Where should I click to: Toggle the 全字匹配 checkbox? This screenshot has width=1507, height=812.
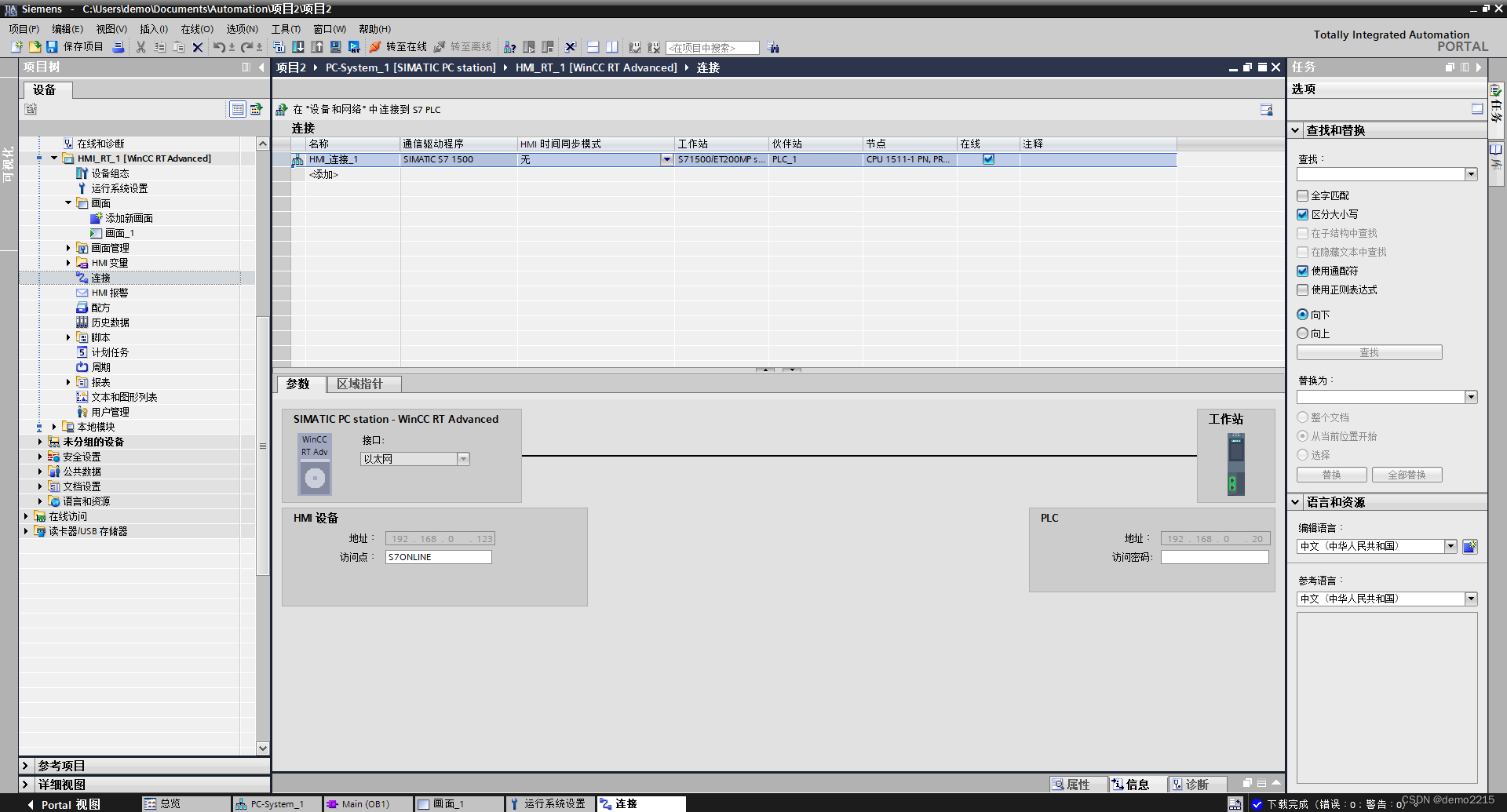1303,195
